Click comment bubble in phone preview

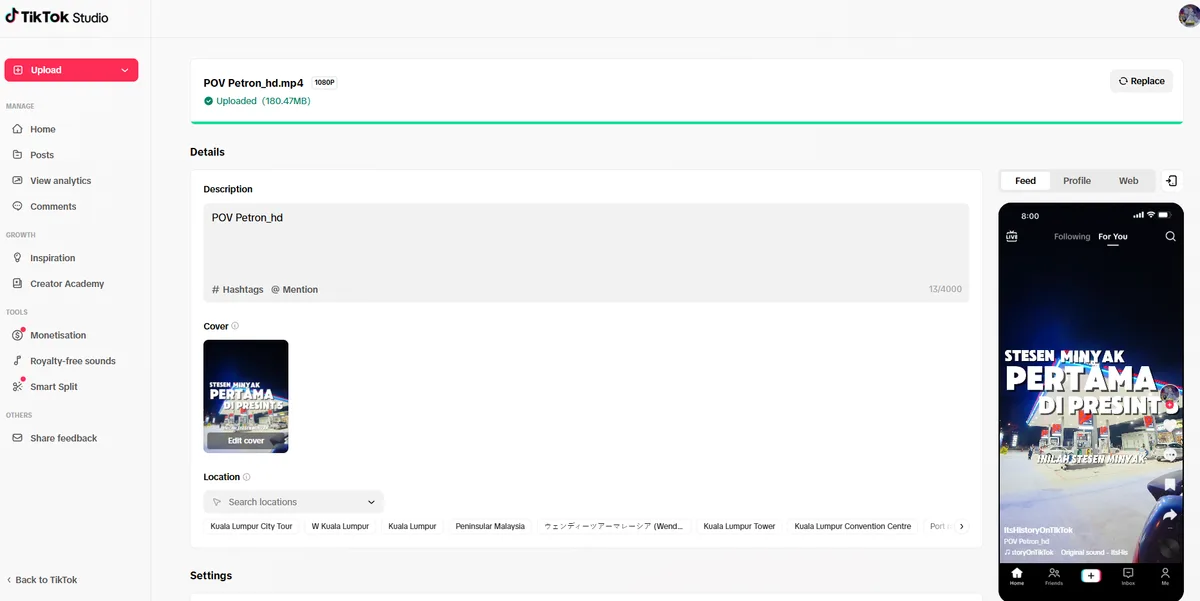click(x=1169, y=455)
